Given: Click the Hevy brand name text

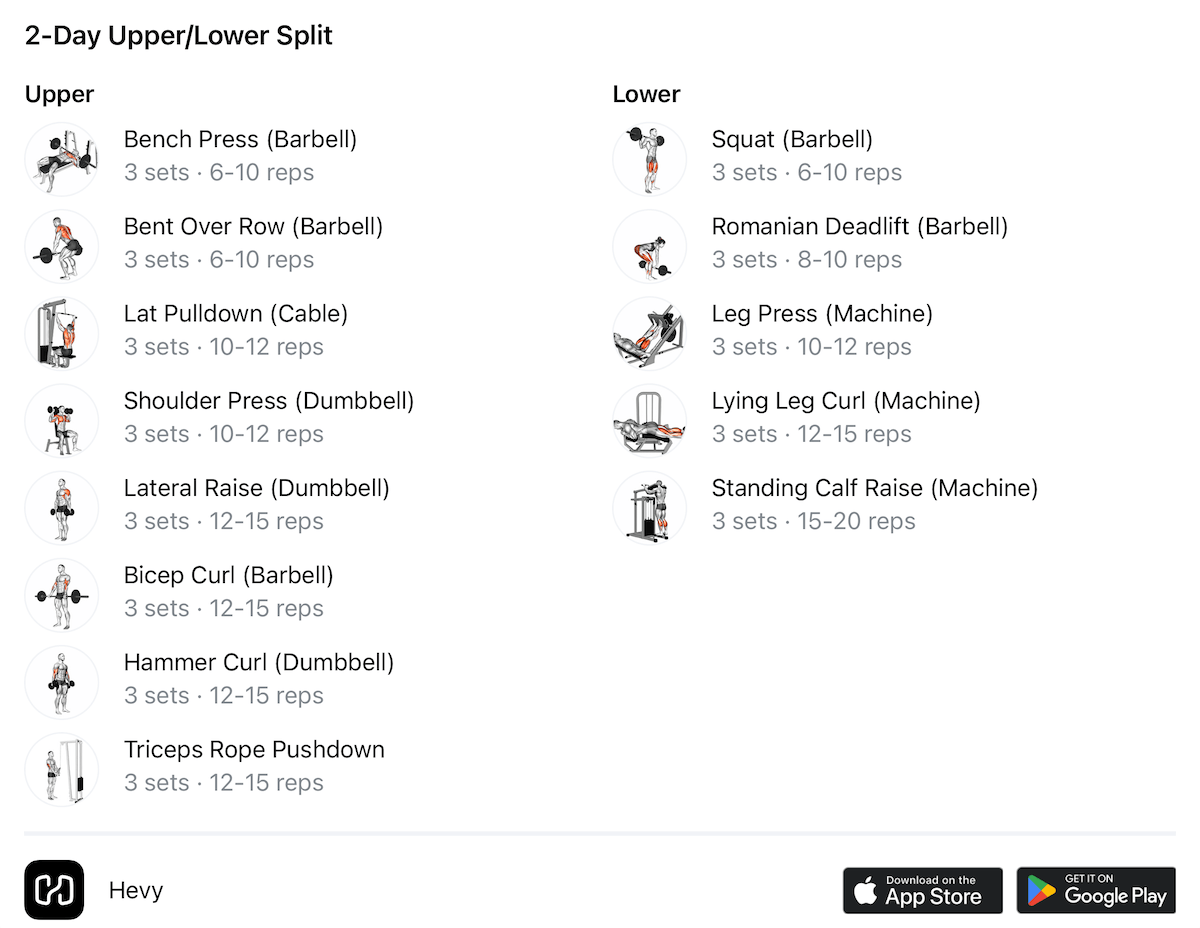Looking at the screenshot, I should [136, 890].
